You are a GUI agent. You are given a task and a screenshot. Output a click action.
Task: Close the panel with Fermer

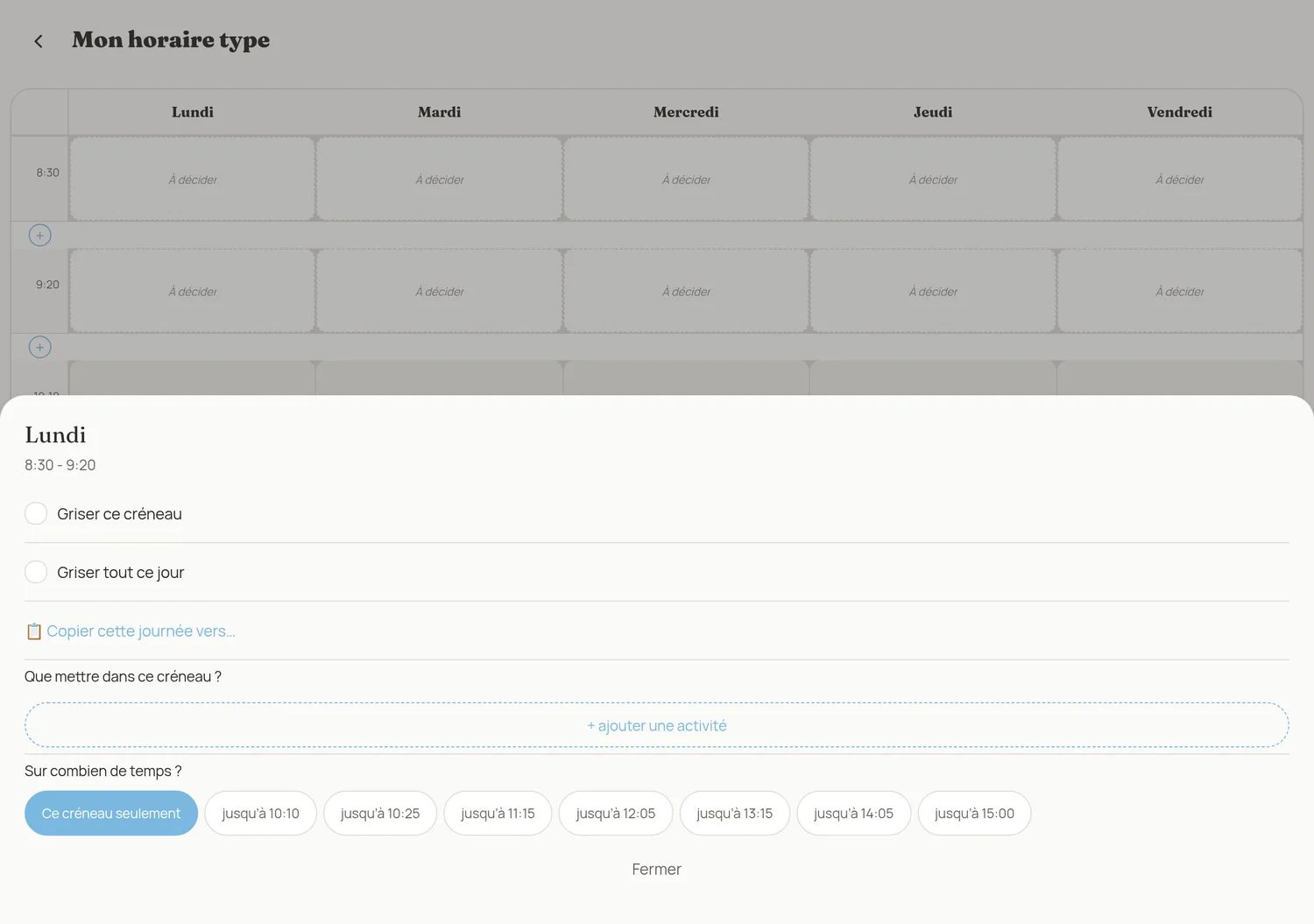657,869
